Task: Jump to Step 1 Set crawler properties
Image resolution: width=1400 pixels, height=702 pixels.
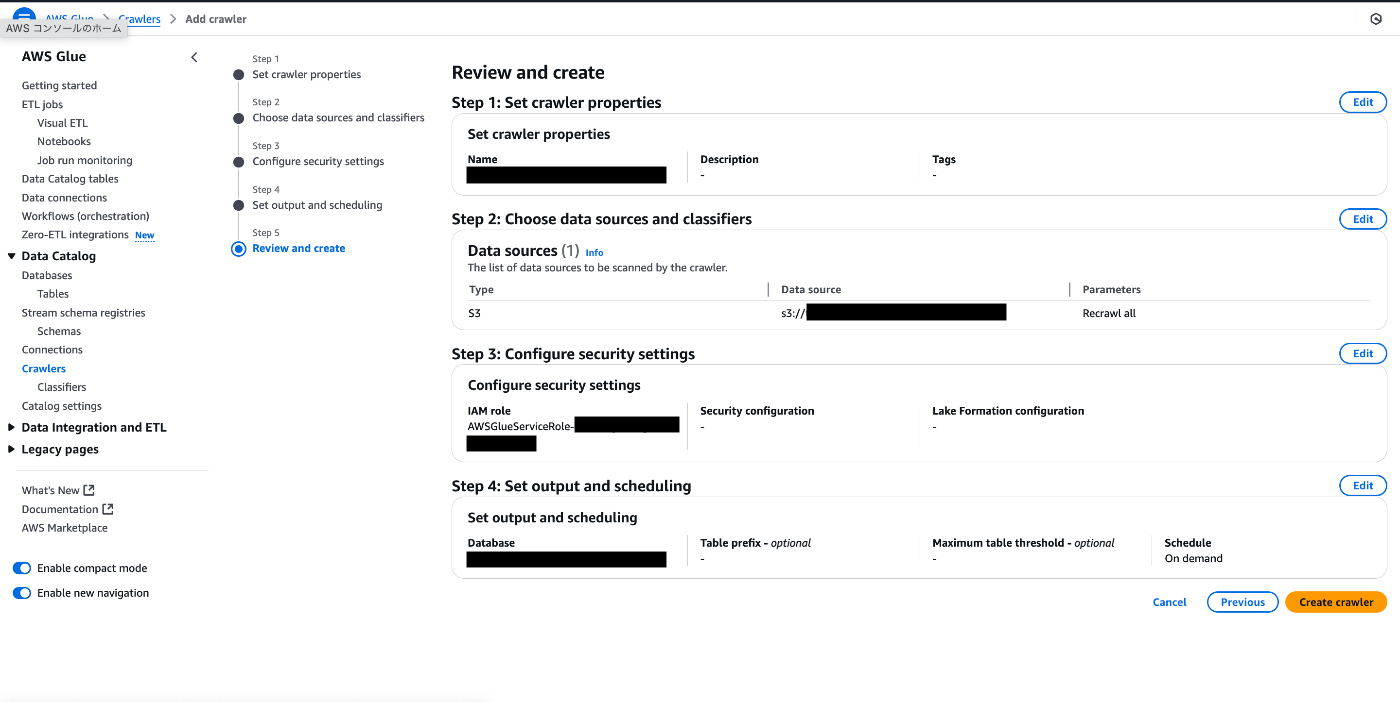Action: [306, 75]
